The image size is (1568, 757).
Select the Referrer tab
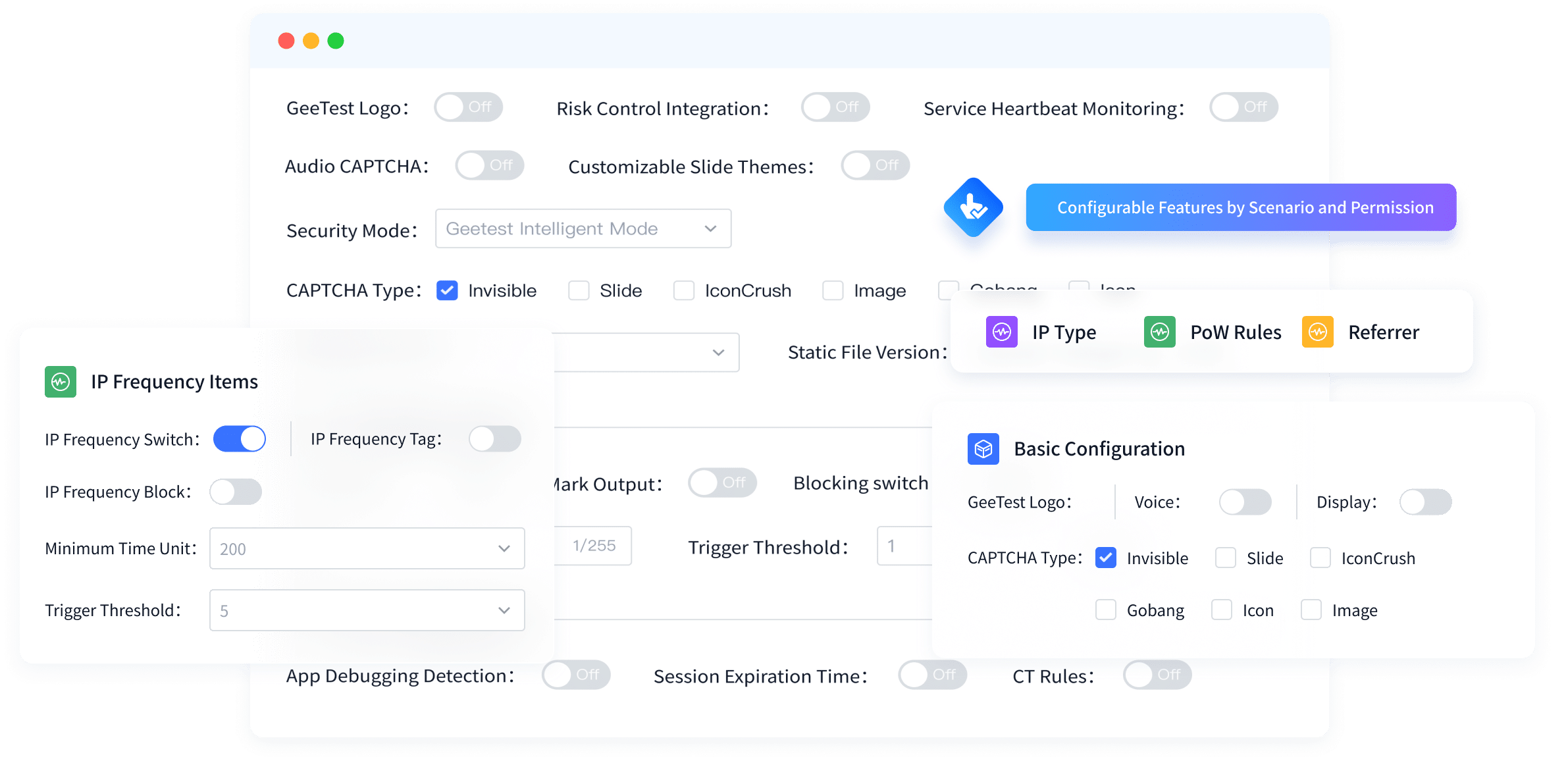pyautogui.click(x=1383, y=332)
